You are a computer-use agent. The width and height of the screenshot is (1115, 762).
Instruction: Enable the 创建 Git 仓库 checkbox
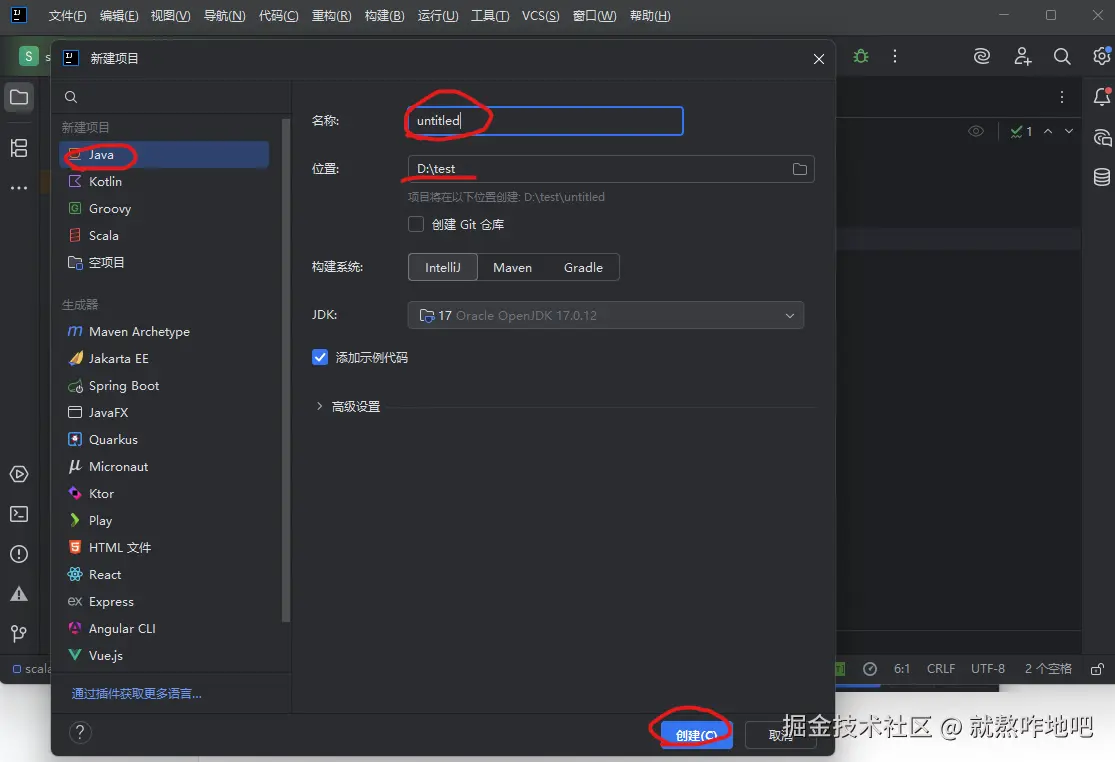click(x=416, y=224)
